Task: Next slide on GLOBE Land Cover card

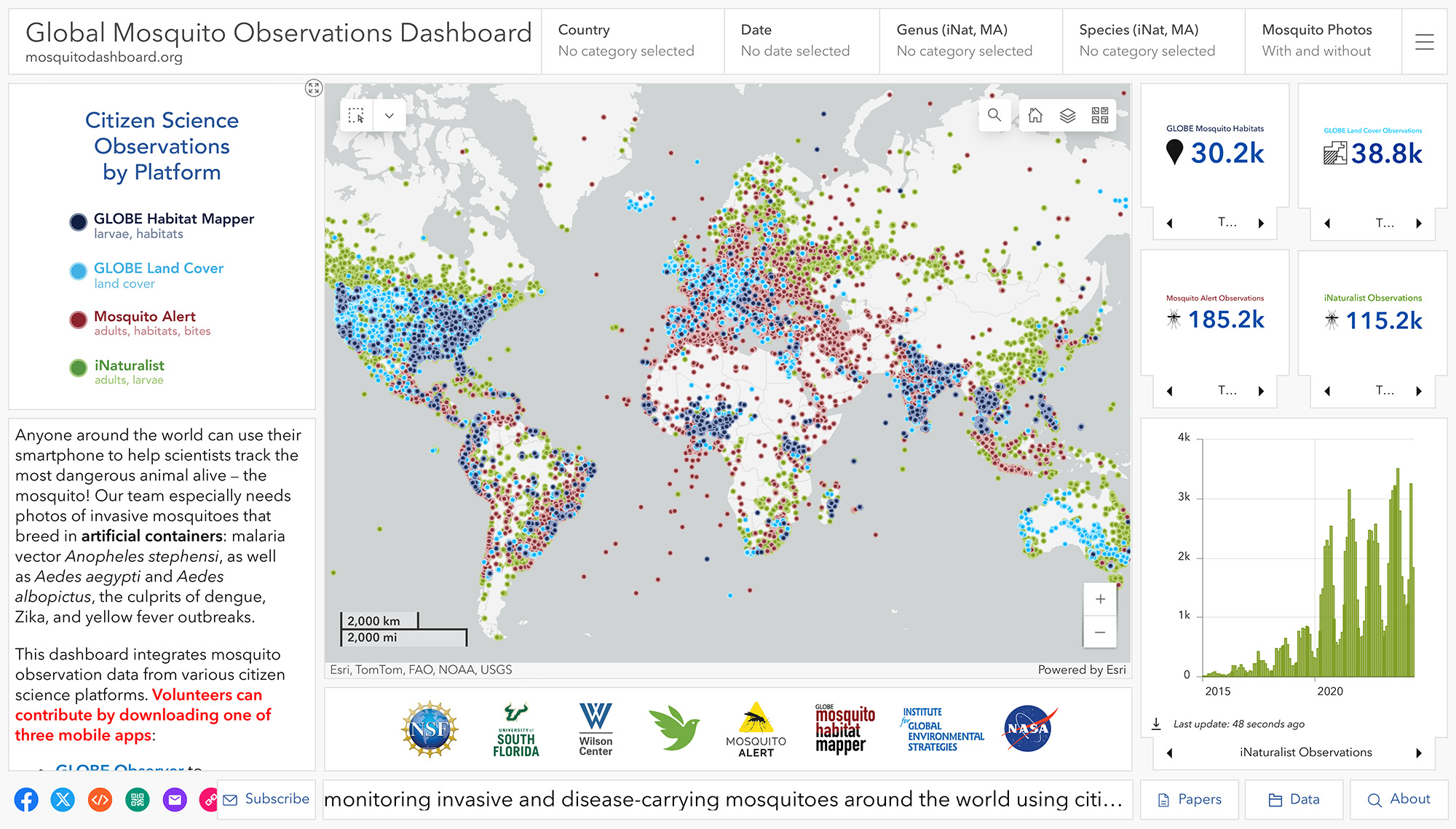Action: (x=1418, y=223)
